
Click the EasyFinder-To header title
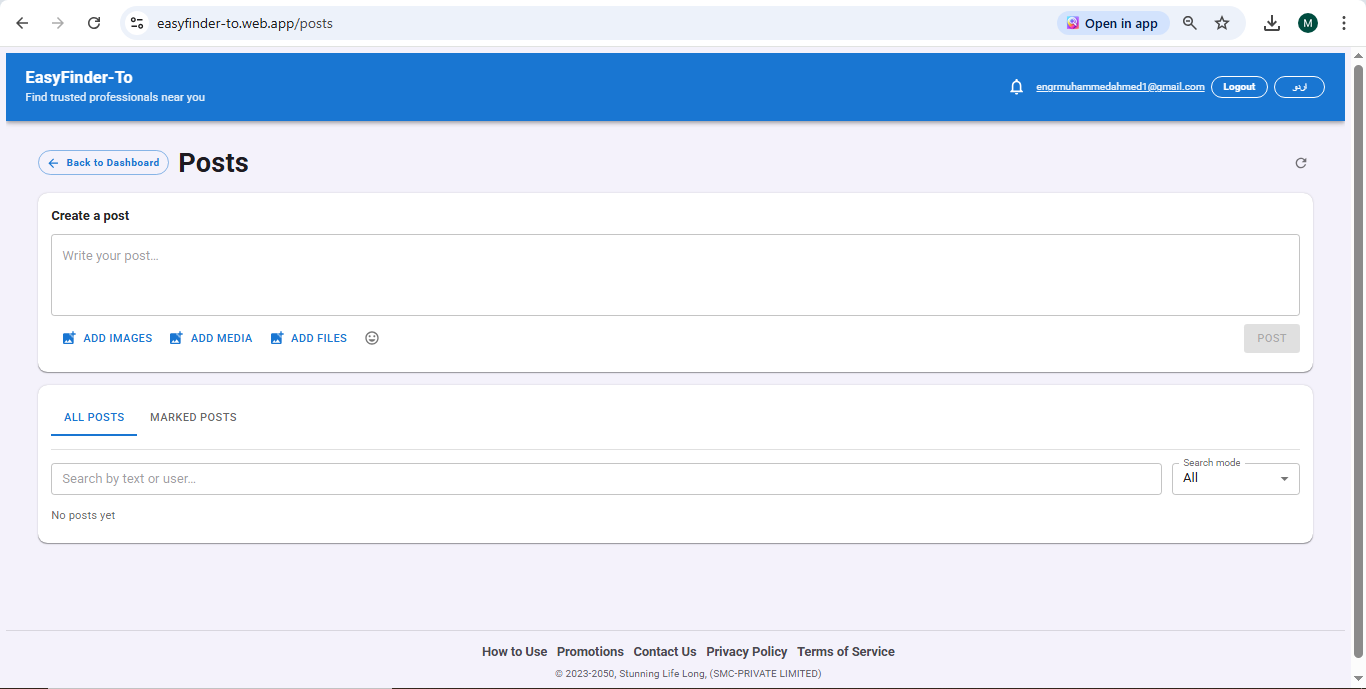(79, 77)
